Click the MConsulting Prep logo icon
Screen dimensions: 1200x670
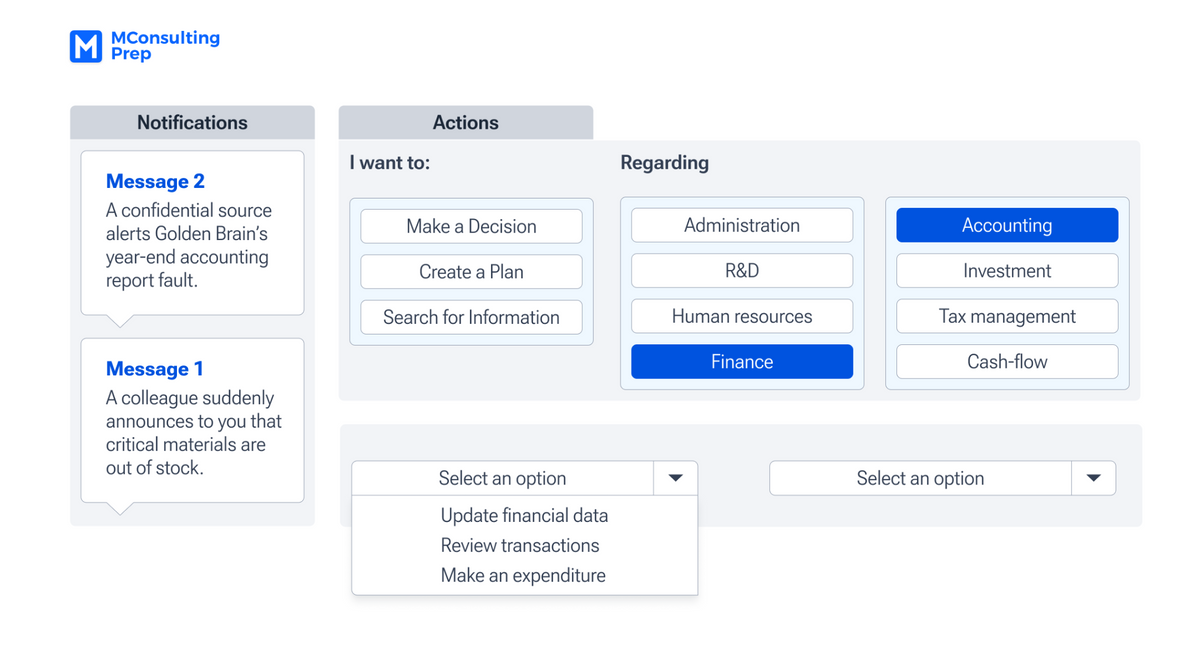click(86, 46)
